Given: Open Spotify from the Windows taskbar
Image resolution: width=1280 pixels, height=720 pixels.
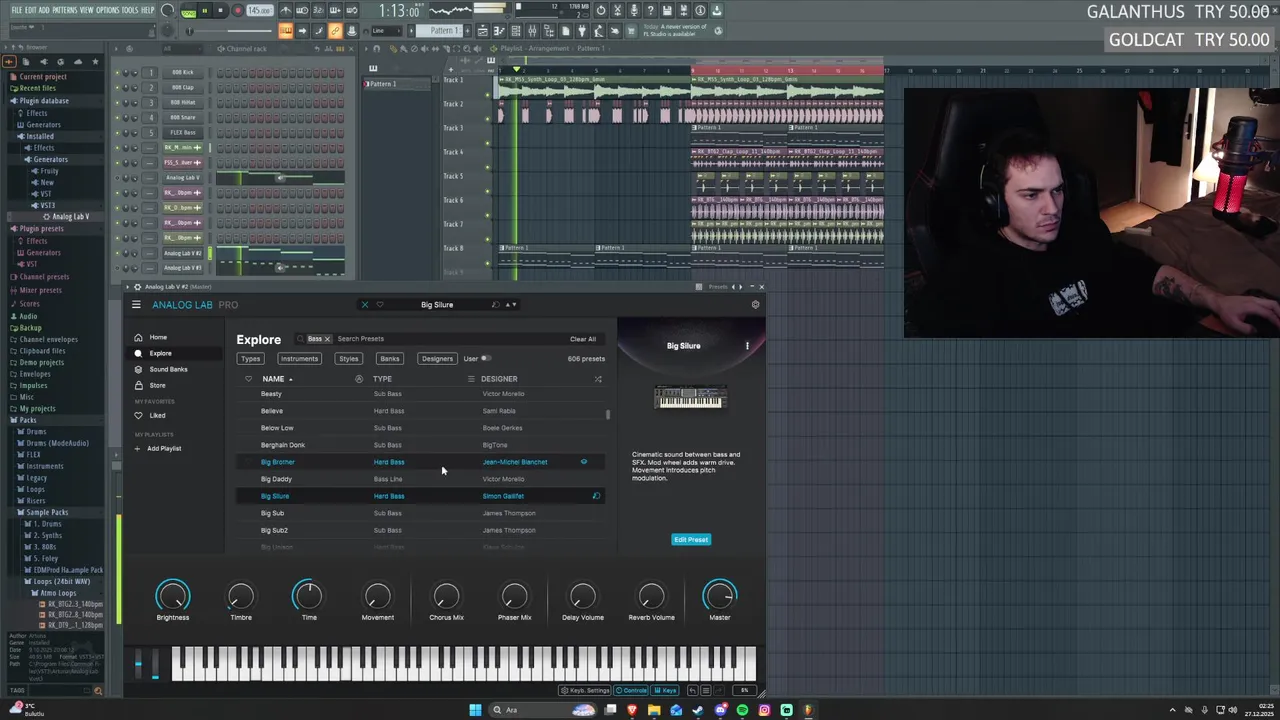Looking at the screenshot, I should (x=742, y=710).
